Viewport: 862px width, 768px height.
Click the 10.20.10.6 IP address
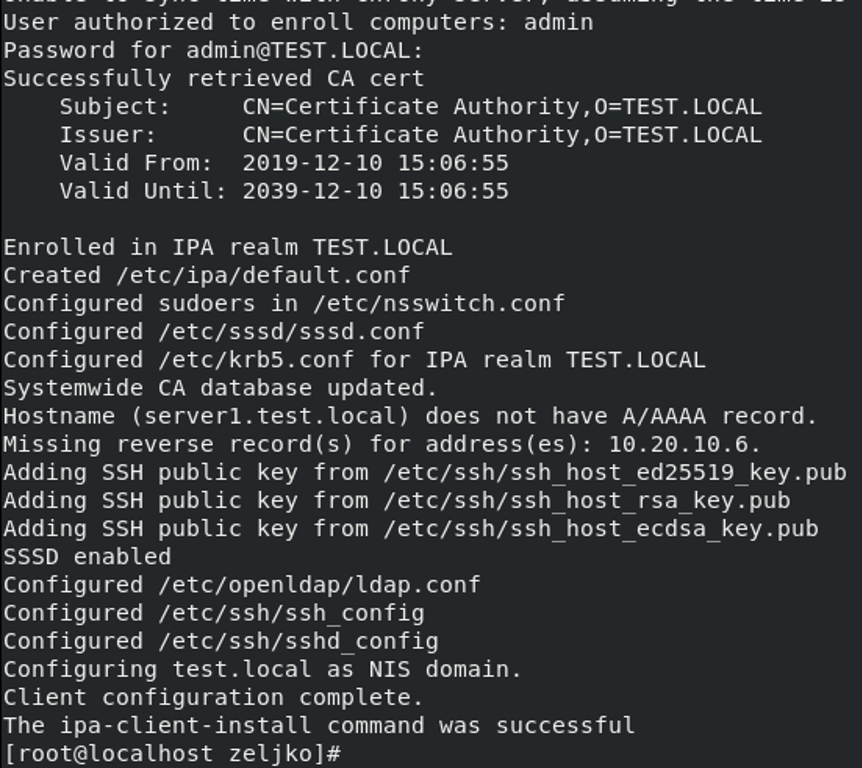(x=678, y=444)
